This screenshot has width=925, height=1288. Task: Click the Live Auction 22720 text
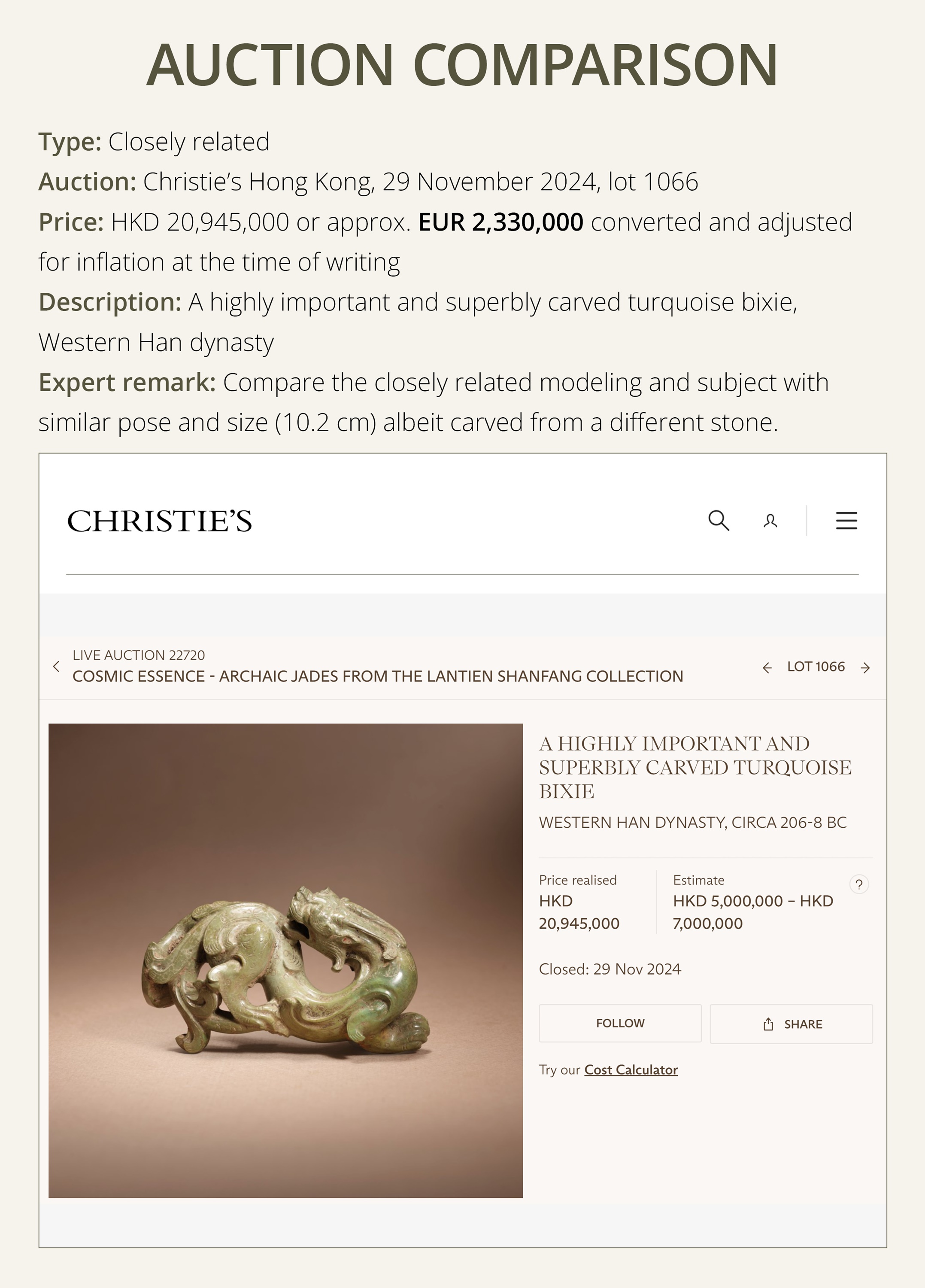(x=139, y=655)
